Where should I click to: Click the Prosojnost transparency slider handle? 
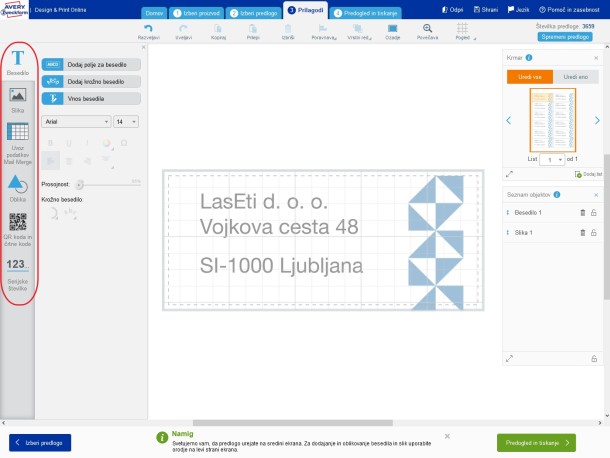[79, 184]
